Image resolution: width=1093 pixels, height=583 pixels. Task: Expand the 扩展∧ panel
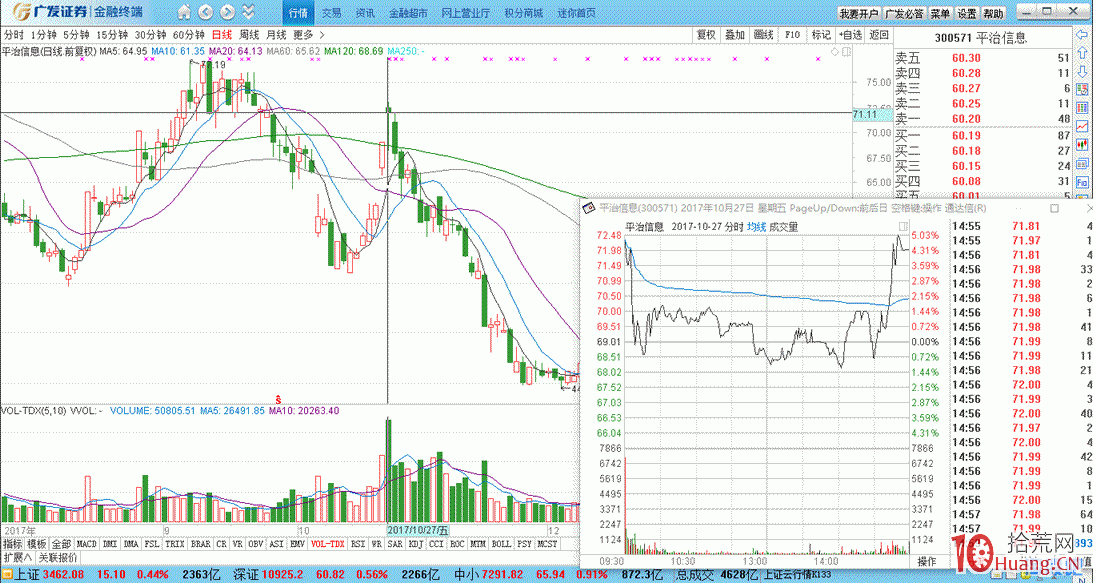17,557
